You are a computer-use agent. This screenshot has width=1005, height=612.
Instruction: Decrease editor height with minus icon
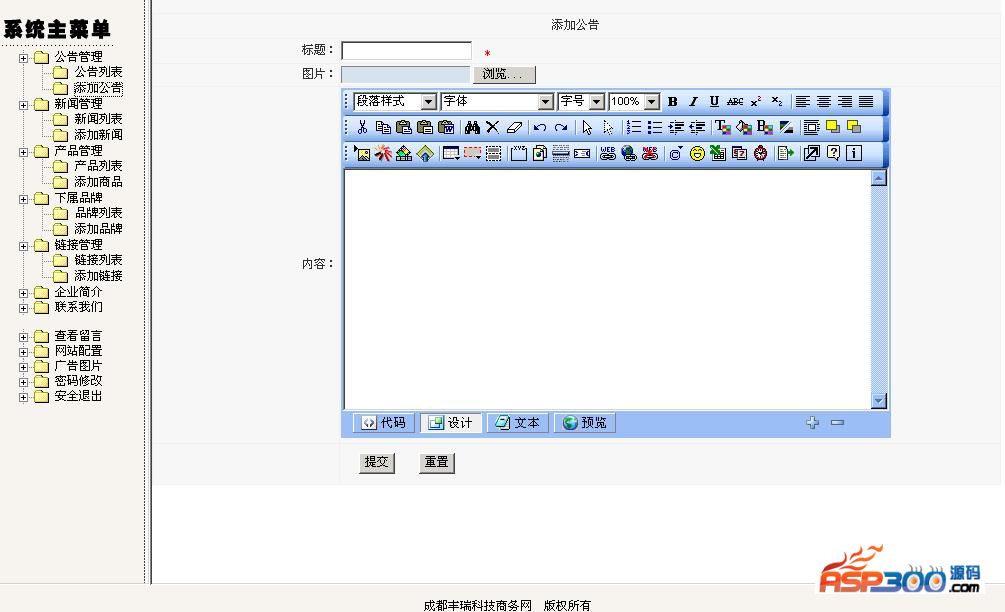pyautogui.click(x=837, y=422)
